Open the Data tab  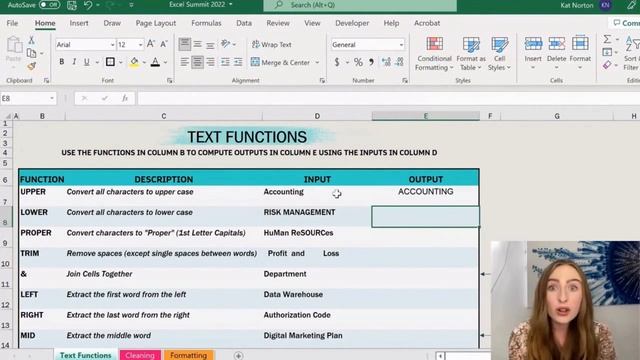(x=244, y=23)
